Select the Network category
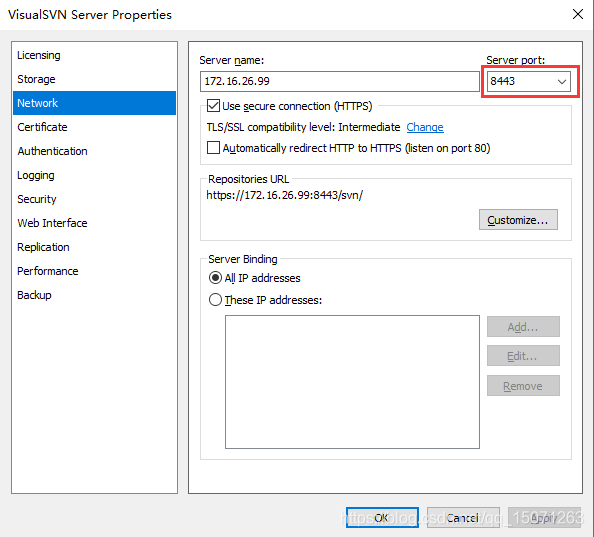The width and height of the screenshot is (594, 537). pyautogui.click(x=94, y=103)
